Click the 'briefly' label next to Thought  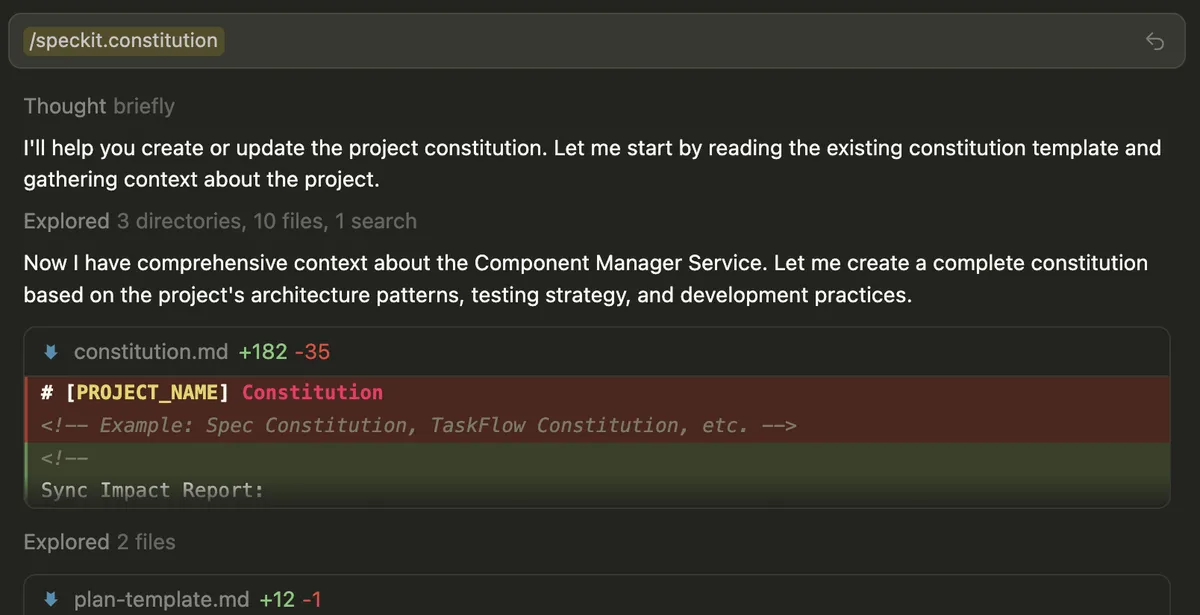pyautogui.click(x=143, y=106)
